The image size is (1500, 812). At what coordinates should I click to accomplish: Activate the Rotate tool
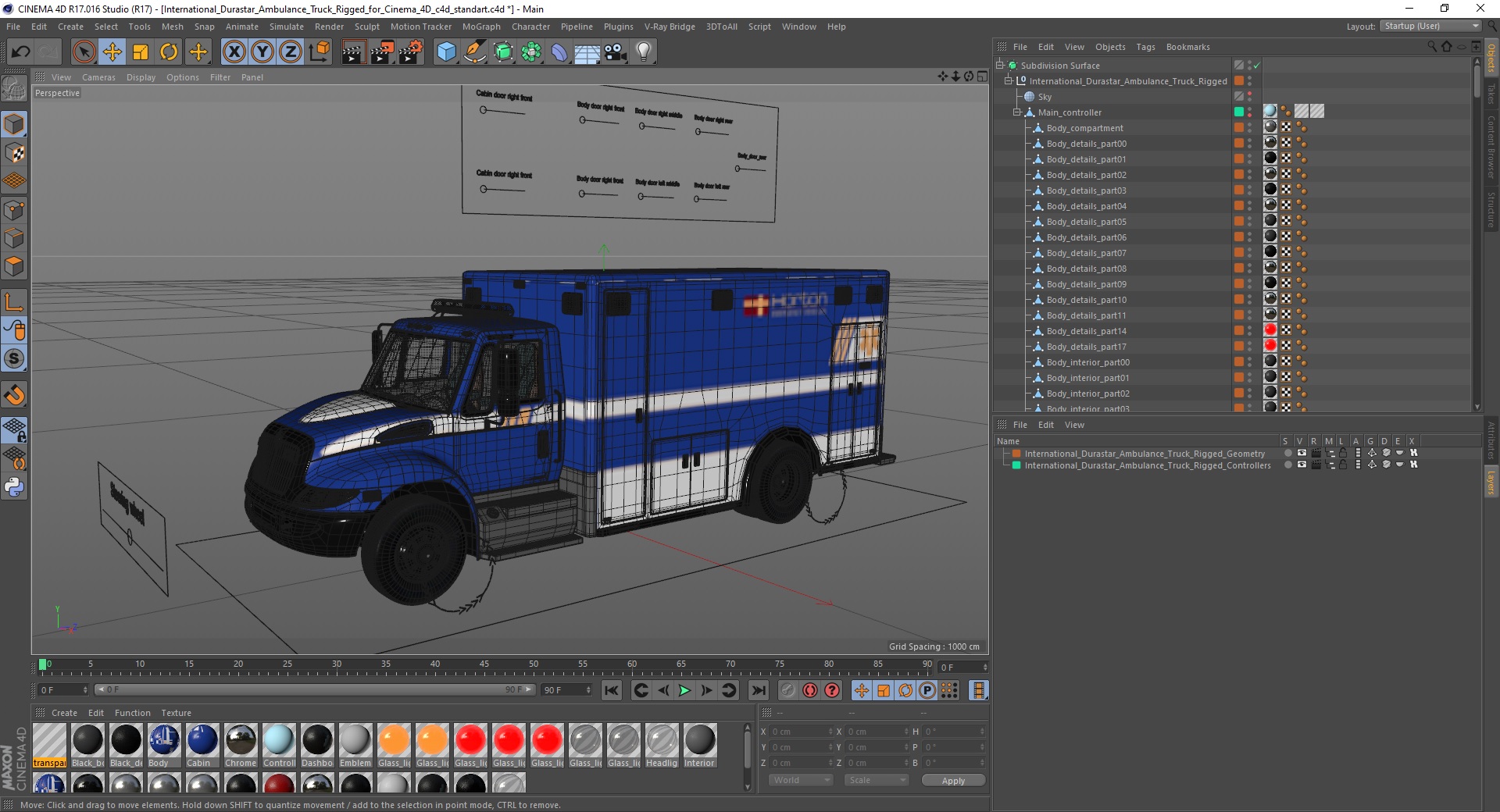[169, 52]
